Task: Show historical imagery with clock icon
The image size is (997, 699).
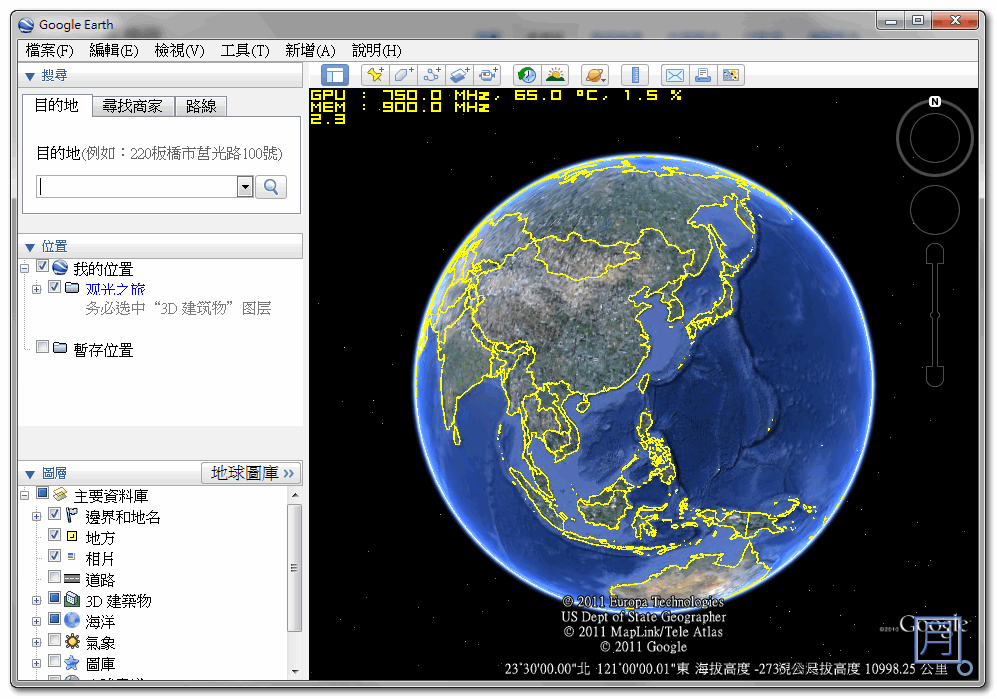Action: pyautogui.click(x=526, y=74)
